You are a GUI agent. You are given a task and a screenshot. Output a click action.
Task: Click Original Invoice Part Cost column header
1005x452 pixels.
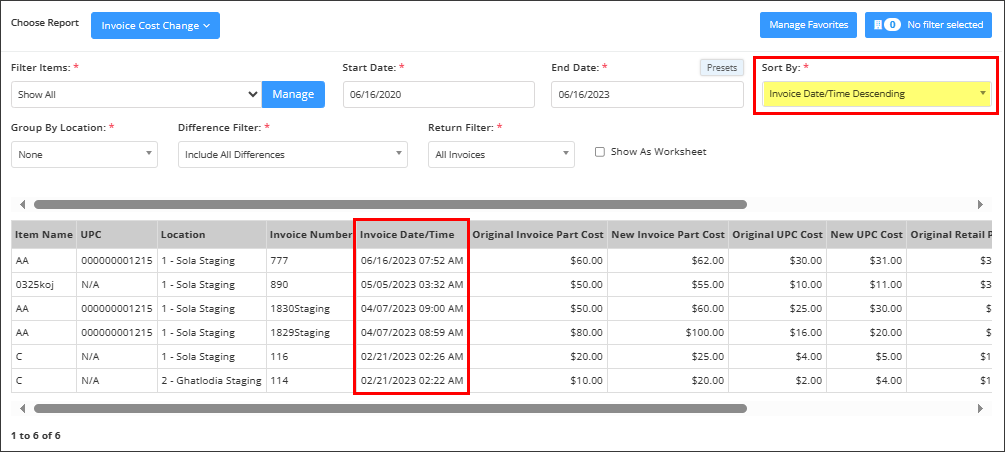538,235
